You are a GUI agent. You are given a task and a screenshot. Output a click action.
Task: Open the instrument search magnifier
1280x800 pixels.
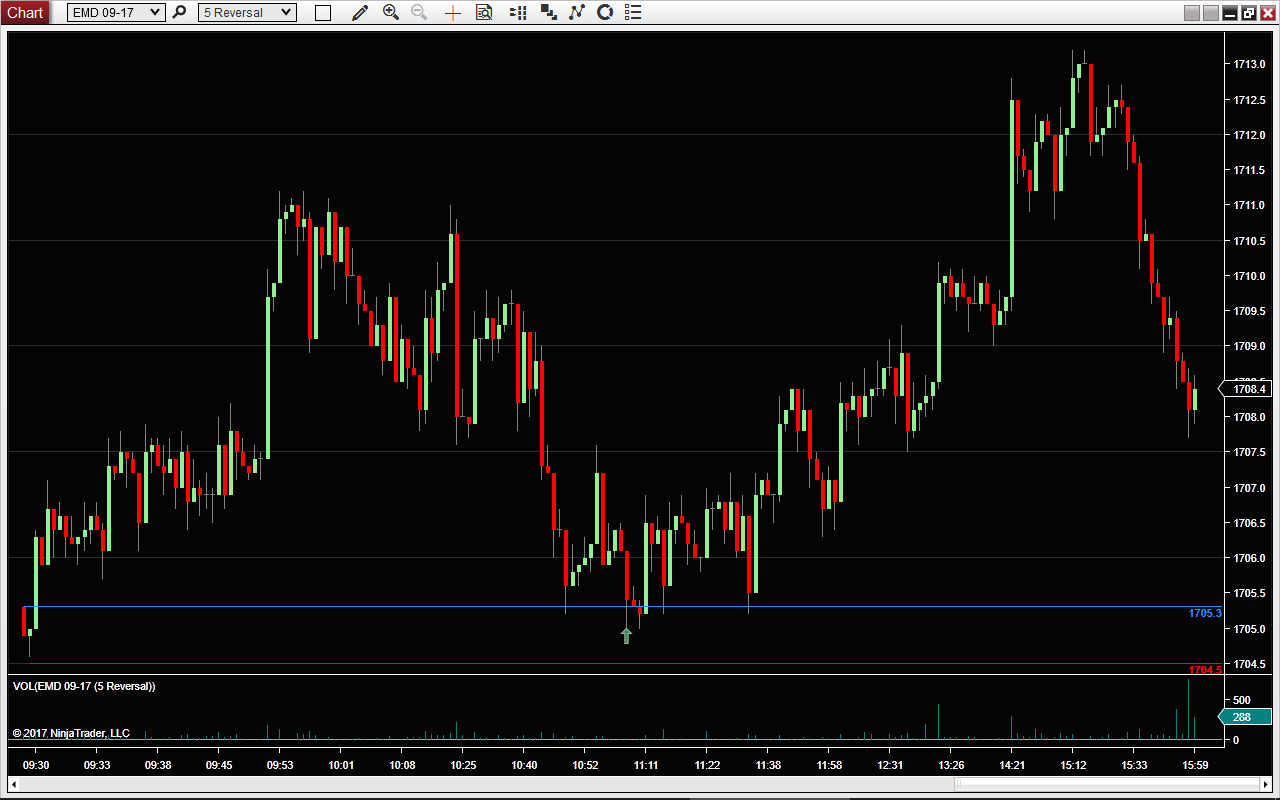[179, 12]
